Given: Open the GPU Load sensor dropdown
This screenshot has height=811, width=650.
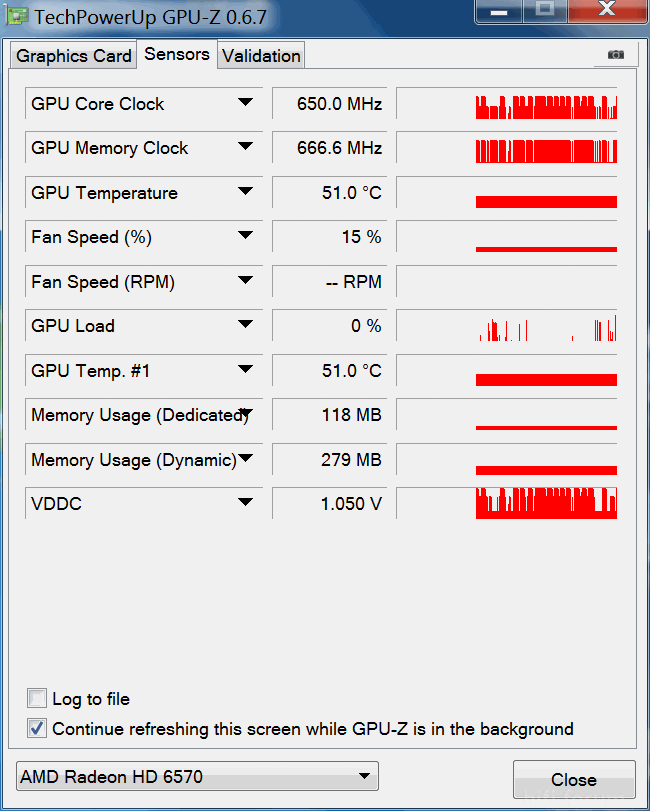Looking at the screenshot, I should [245, 326].
